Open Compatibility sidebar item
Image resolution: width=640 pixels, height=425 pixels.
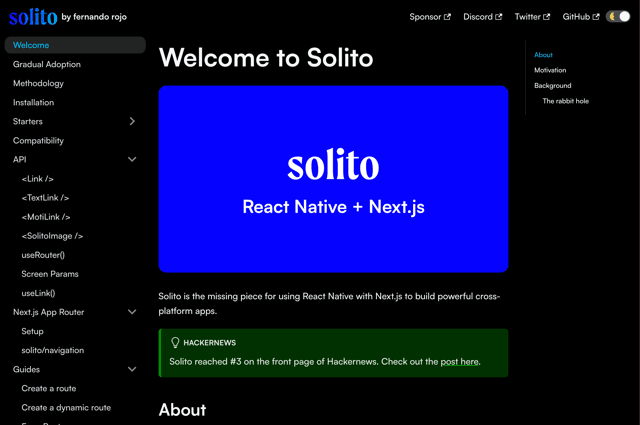pyautogui.click(x=38, y=140)
